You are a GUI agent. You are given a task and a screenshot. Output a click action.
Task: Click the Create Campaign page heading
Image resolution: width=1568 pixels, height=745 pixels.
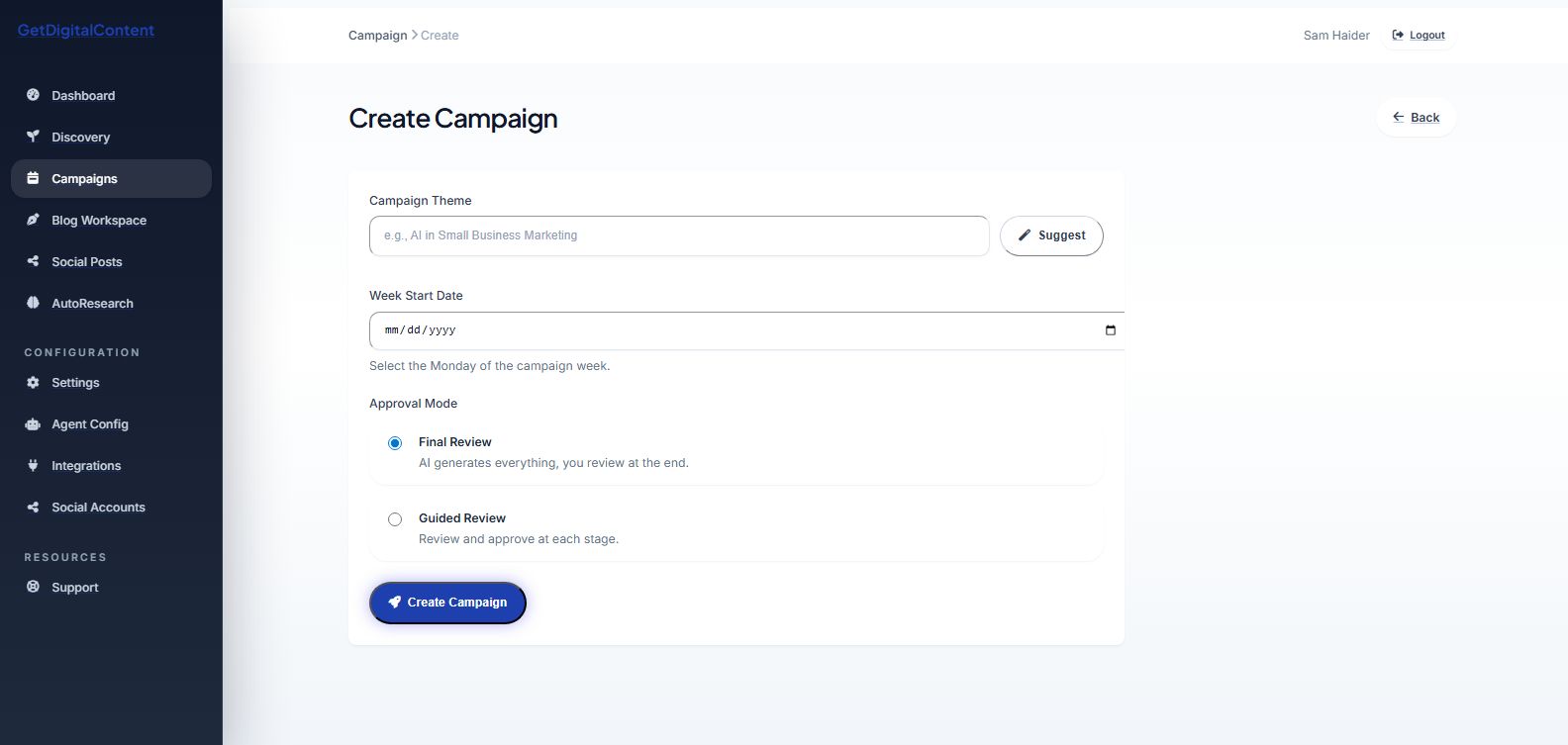(x=453, y=119)
